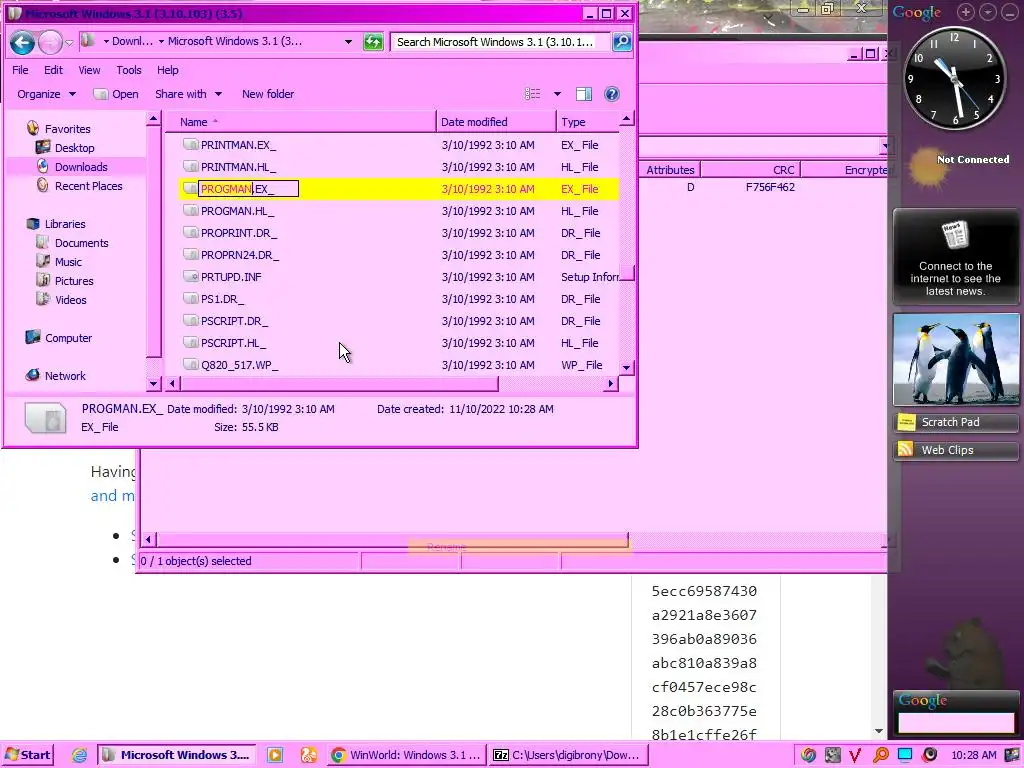
Task: Select PROPRN24.DR_ file
Action: coord(240,255)
